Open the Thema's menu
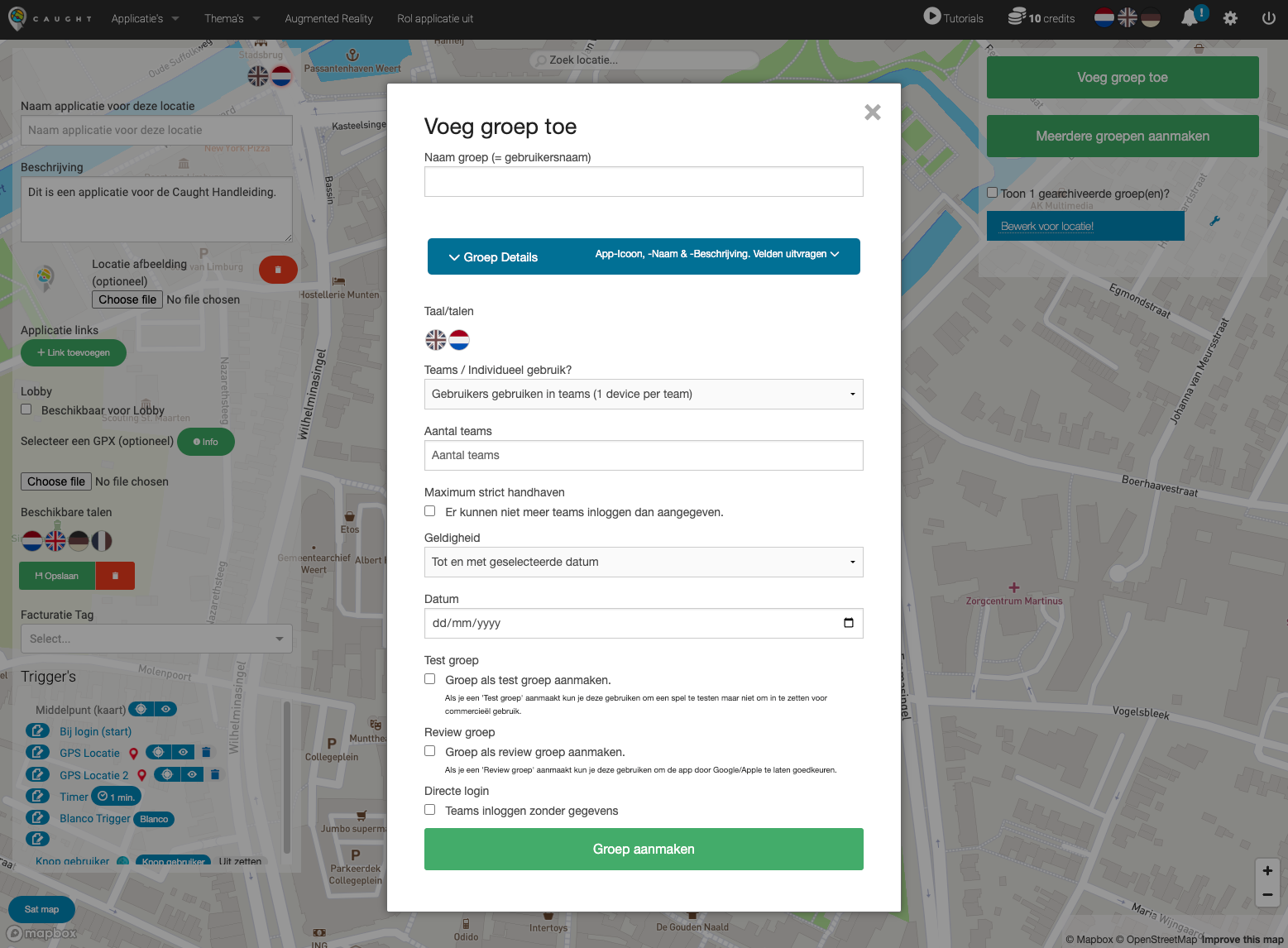The height and width of the screenshot is (948, 1288). [x=232, y=18]
